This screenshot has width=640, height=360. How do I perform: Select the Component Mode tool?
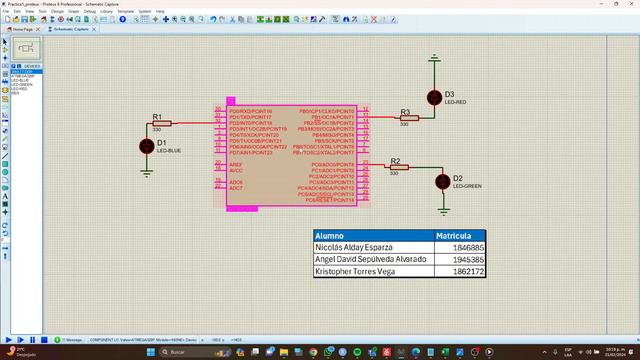click(5, 50)
